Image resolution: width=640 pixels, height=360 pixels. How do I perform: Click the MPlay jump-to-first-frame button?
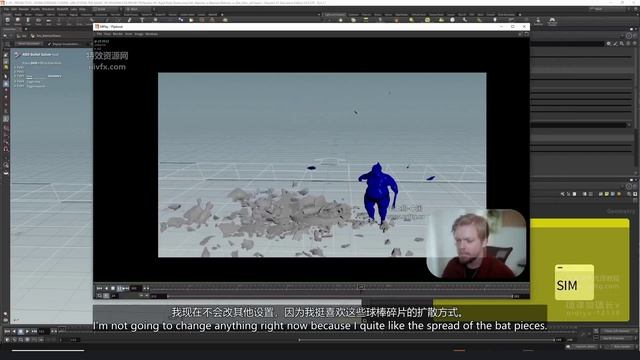pos(99,288)
